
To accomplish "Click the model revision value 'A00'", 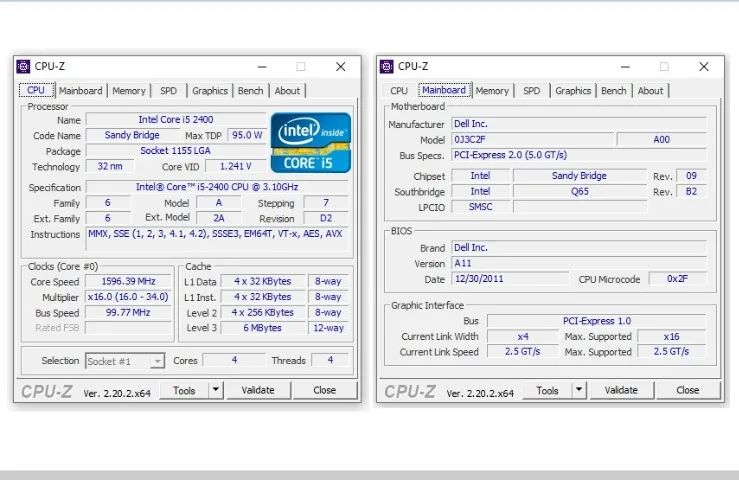I will pyautogui.click(x=662, y=140).
